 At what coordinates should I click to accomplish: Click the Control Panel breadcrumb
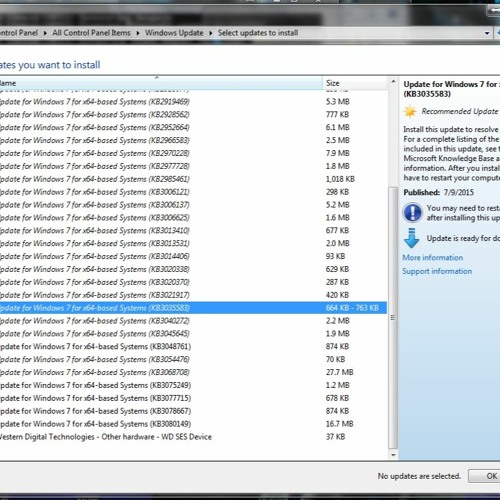click(x=19, y=33)
